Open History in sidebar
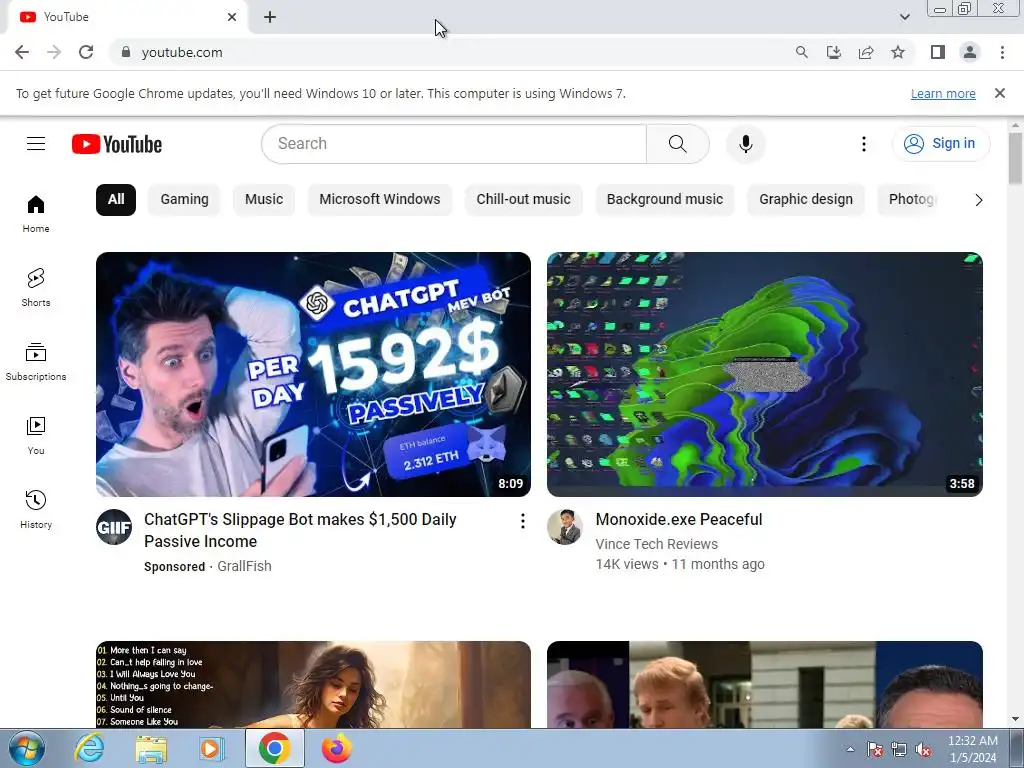This screenshot has height=768, width=1024. point(36,509)
